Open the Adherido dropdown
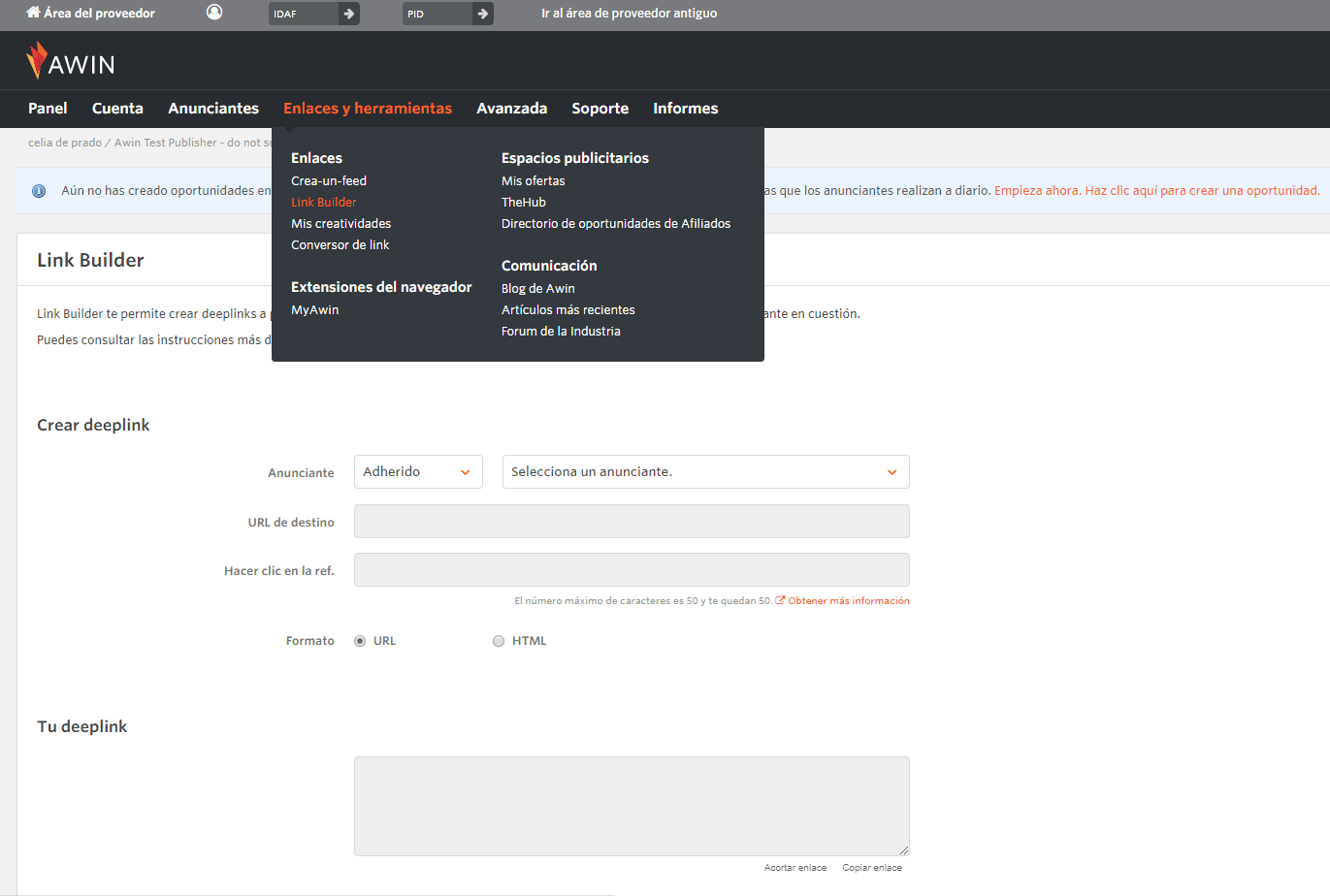 point(418,472)
